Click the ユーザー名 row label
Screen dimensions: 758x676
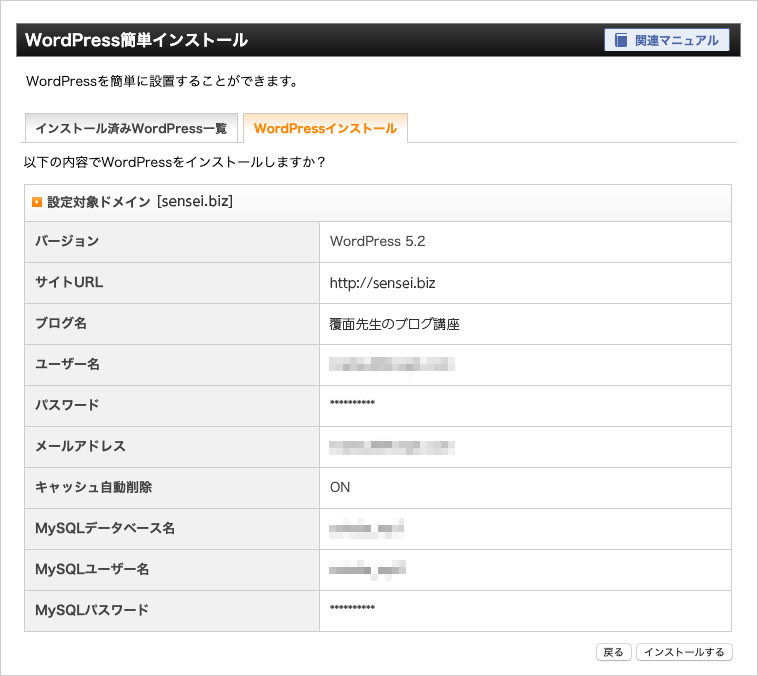coord(67,364)
